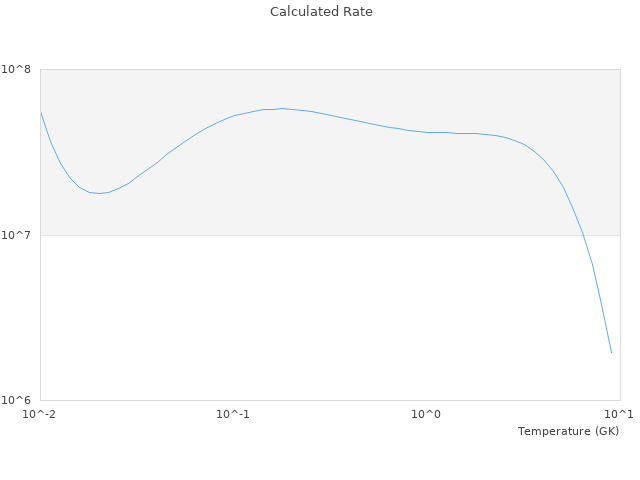The height and width of the screenshot is (480, 640).
Task: Click the 10^6 y-axis label
Action: [21, 401]
